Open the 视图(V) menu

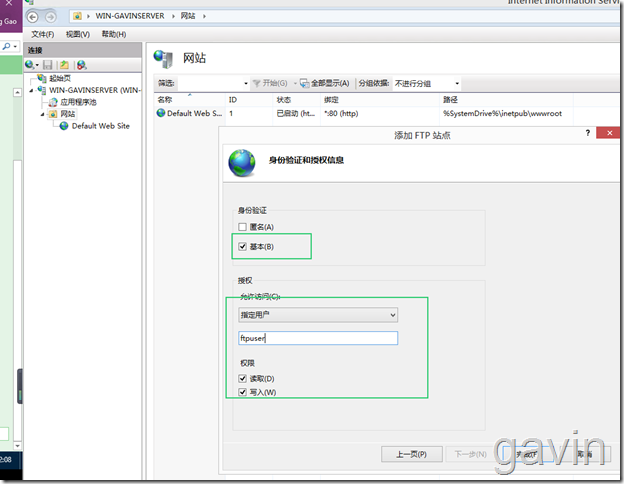pos(78,34)
